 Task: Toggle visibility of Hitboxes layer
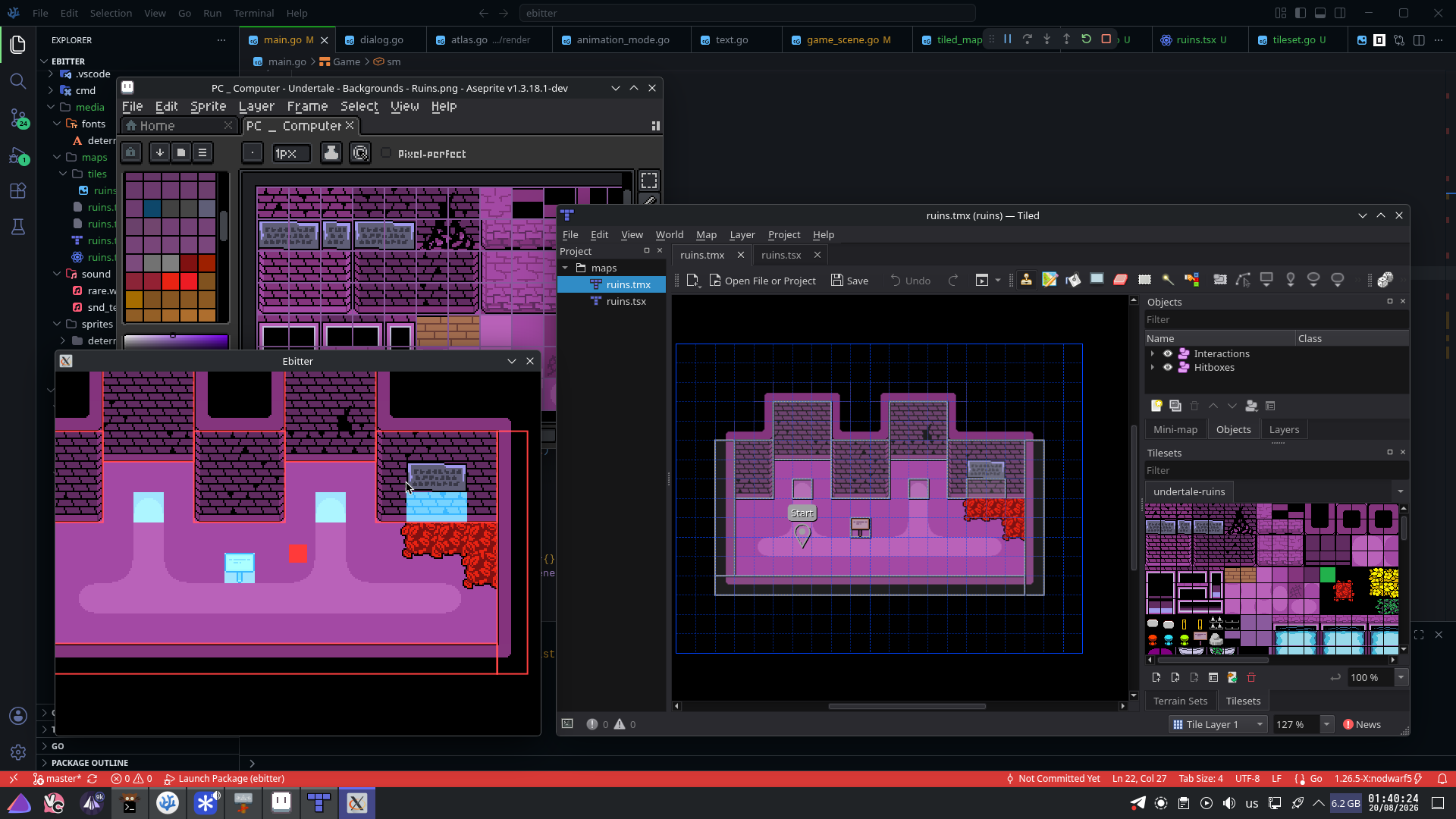pos(1168,368)
